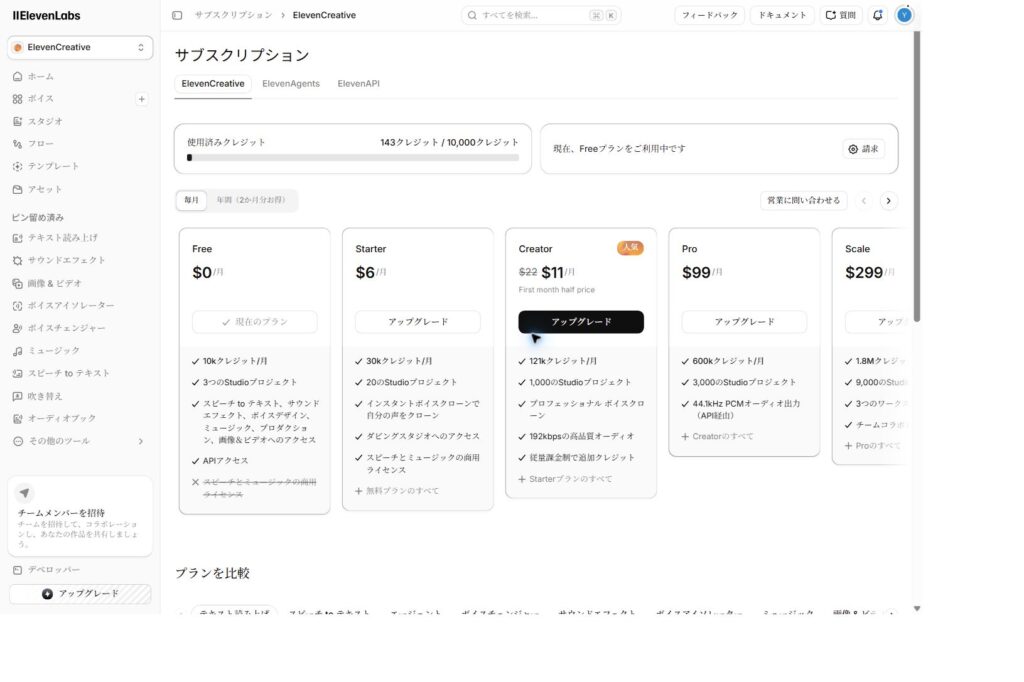Open Audiobook pinned tool

coord(61,418)
